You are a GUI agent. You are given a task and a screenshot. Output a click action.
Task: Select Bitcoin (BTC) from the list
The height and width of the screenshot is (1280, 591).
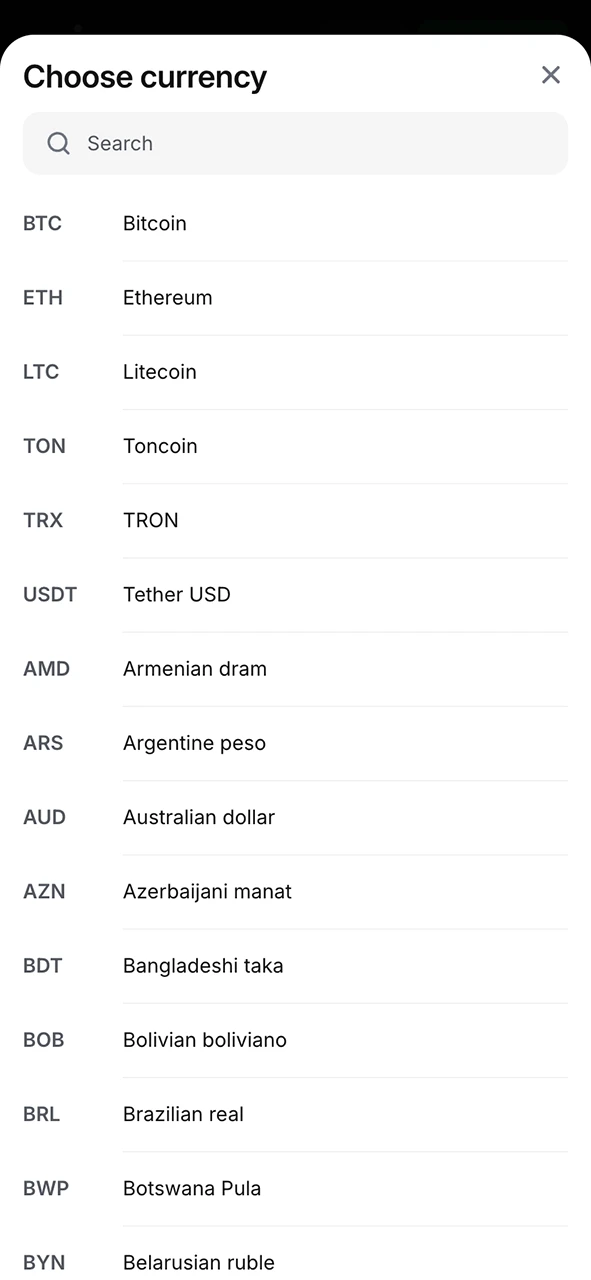tap(295, 224)
